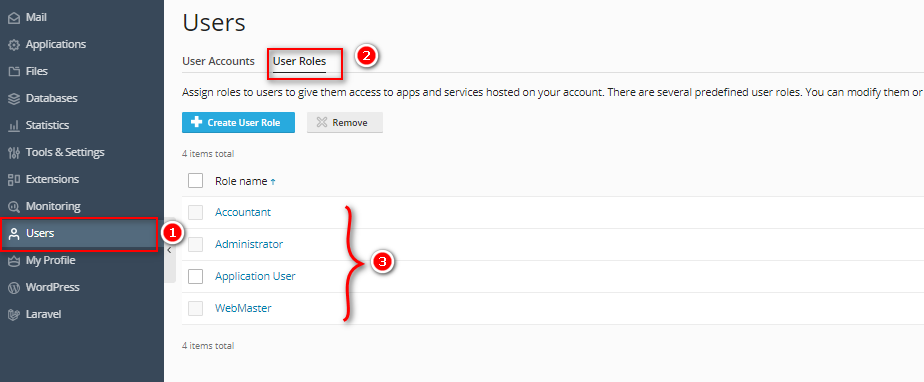
Task: Click the WordPress logo icon
Action: (14, 288)
